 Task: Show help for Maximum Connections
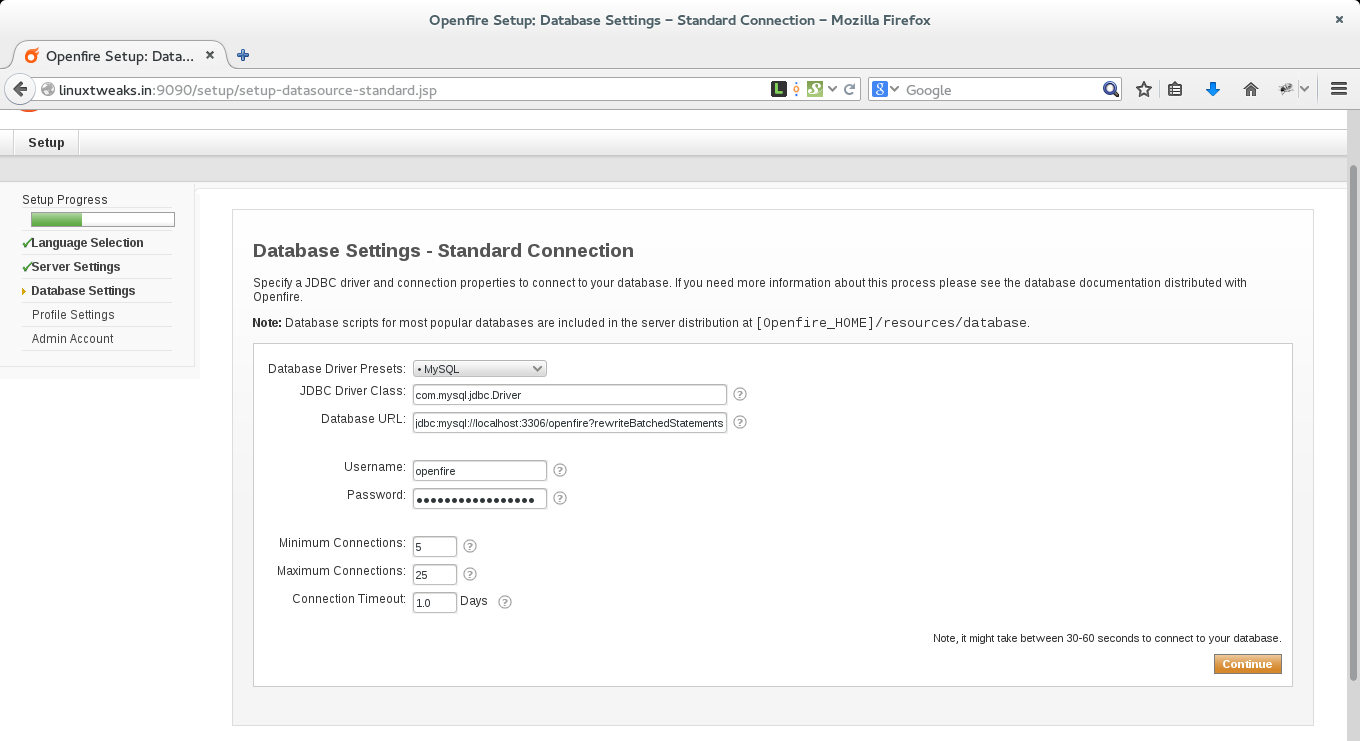coord(470,574)
